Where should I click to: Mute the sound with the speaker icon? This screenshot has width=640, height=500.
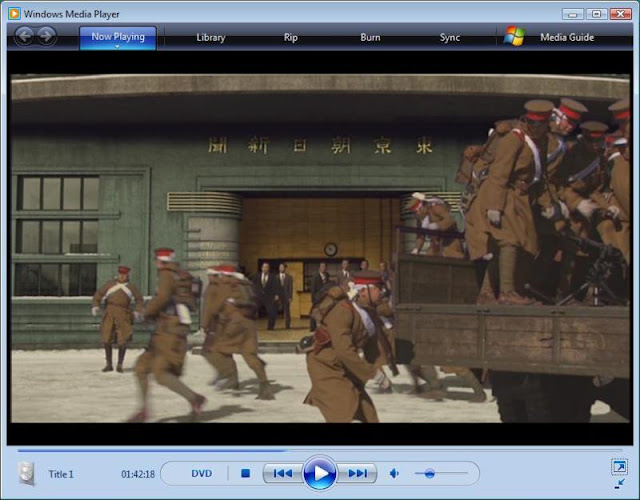pyautogui.click(x=394, y=473)
